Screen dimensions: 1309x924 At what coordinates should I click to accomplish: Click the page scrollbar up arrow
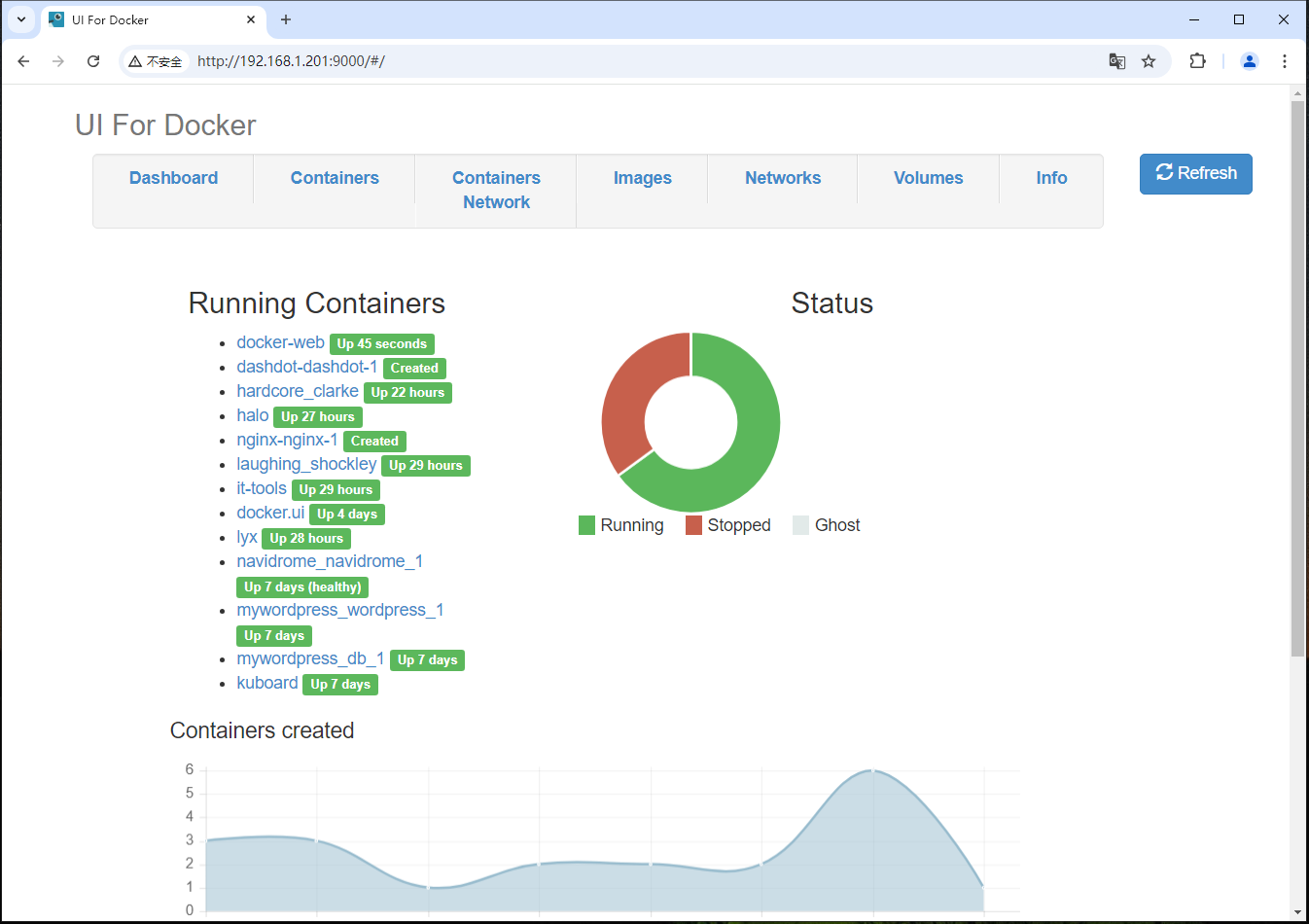tap(1297, 93)
